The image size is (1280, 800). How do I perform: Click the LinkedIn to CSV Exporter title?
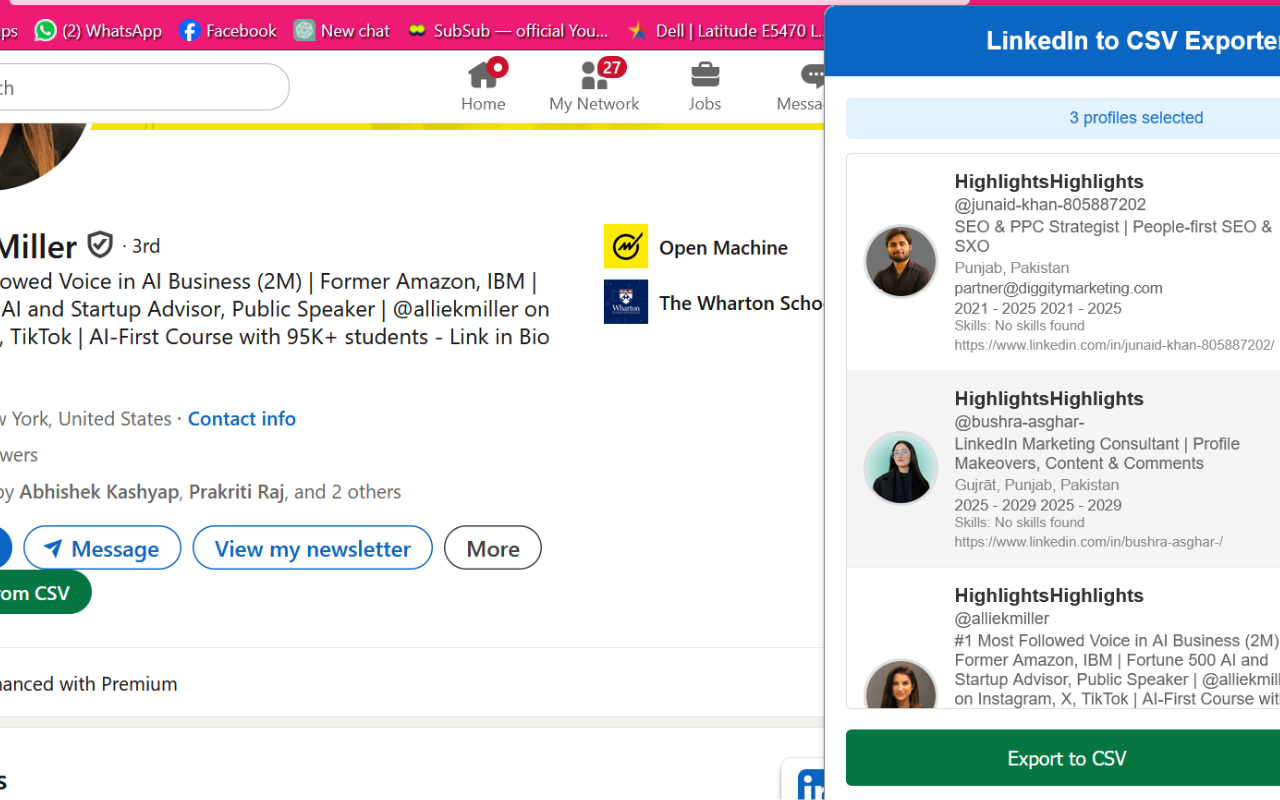(1133, 41)
